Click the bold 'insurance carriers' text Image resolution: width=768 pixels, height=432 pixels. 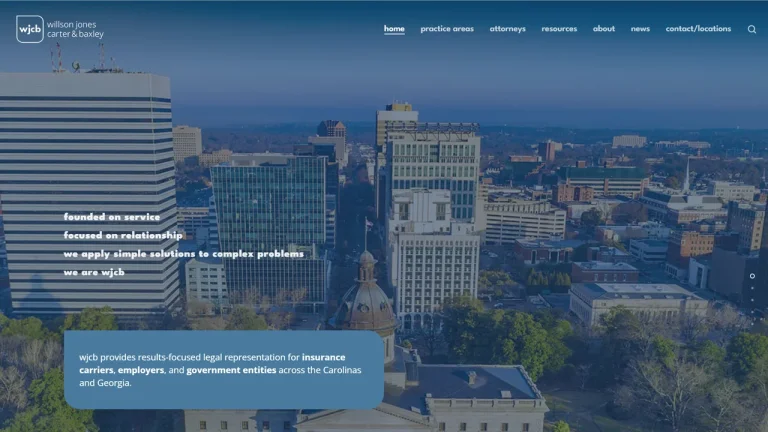coord(323,357)
